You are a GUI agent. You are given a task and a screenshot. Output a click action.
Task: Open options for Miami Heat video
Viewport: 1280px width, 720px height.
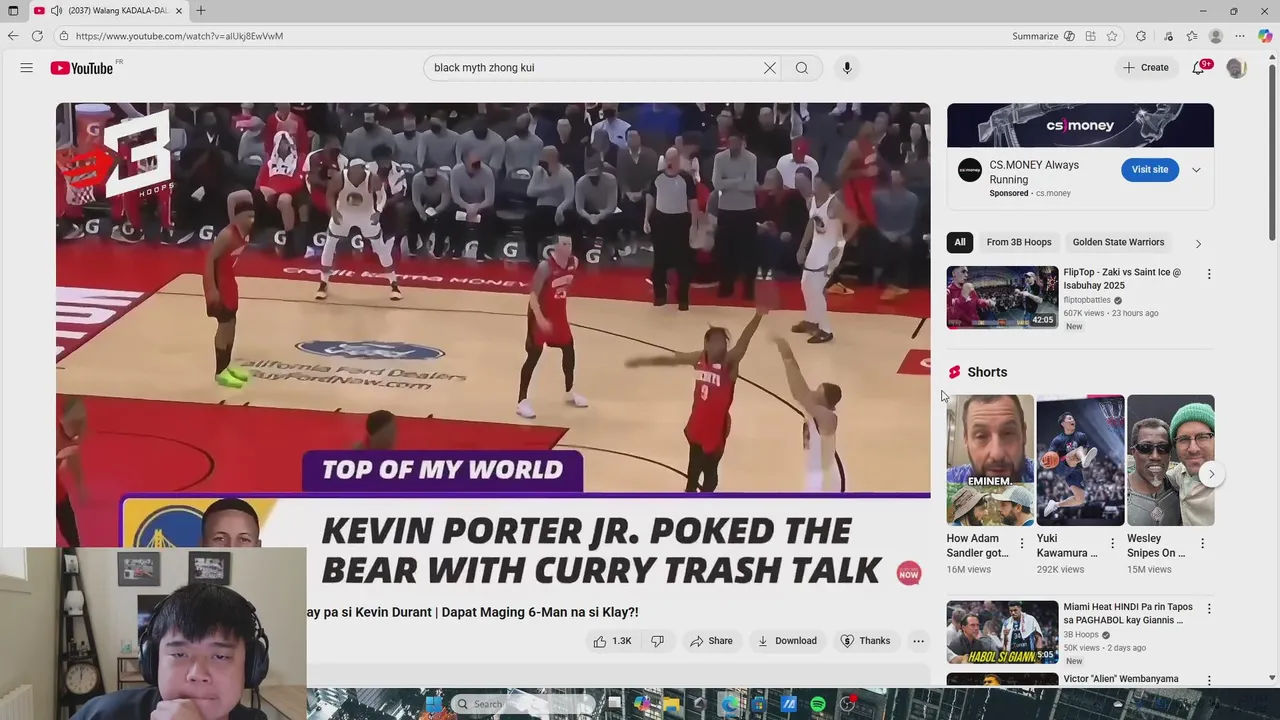coord(1208,608)
